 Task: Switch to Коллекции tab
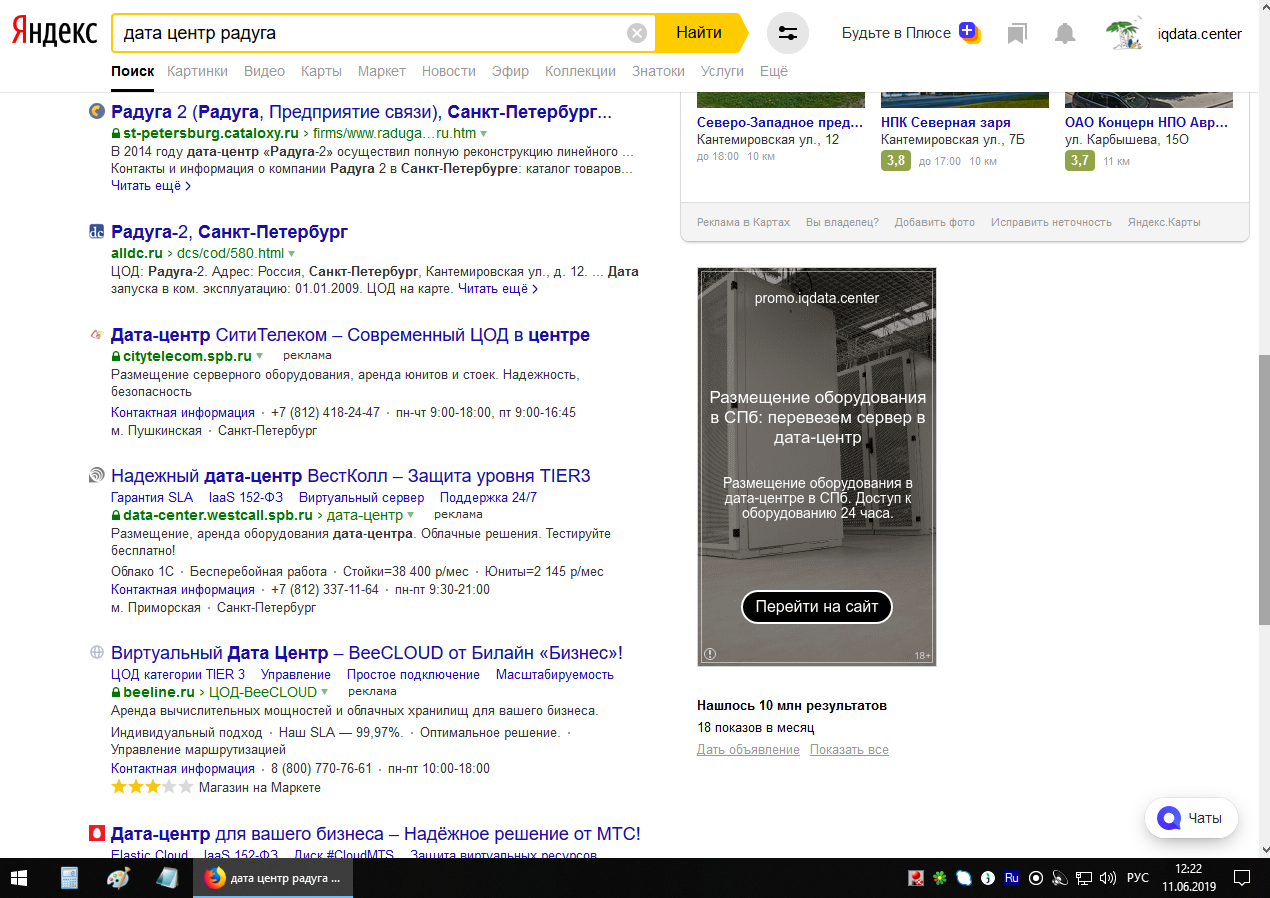click(x=581, y=71)
